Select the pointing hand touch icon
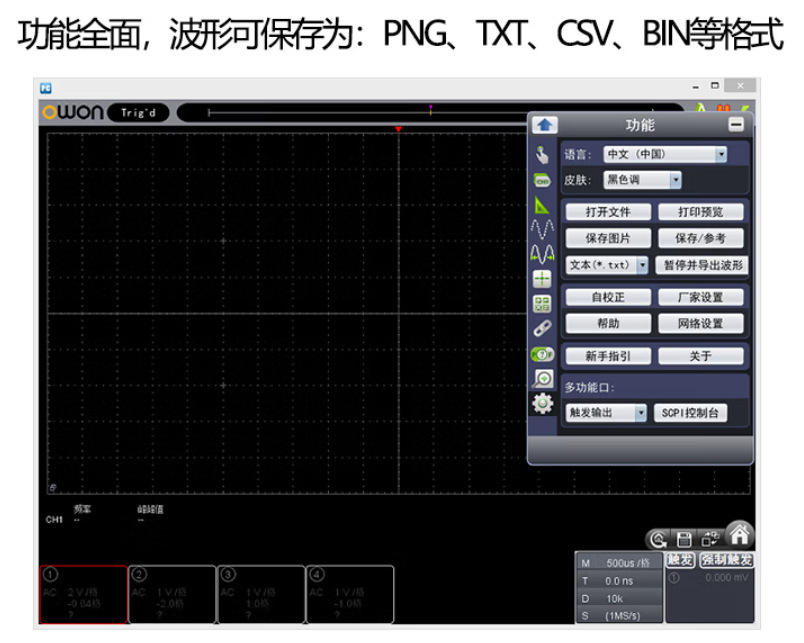Screen dimensions: 804x643 tap(542, 154)
